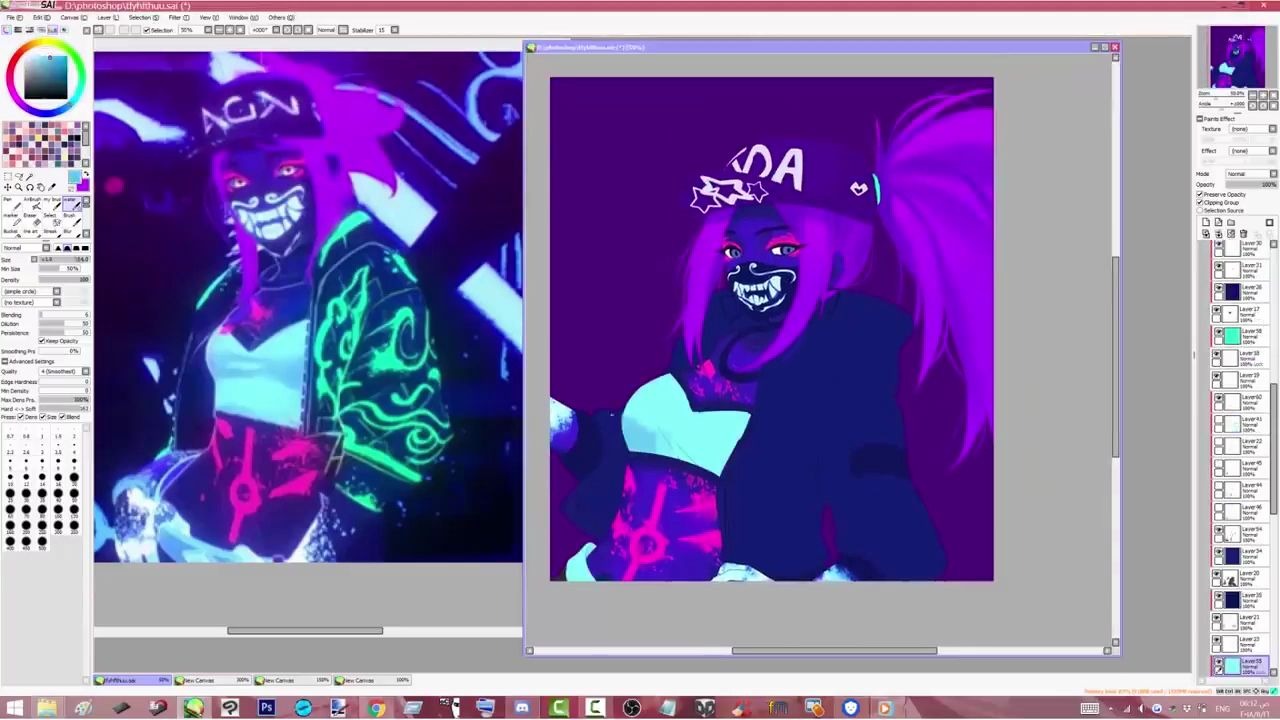Screen dimensions: 1280x720
Task: Select the zoom magnifier tool
Action: coord(19,187)
